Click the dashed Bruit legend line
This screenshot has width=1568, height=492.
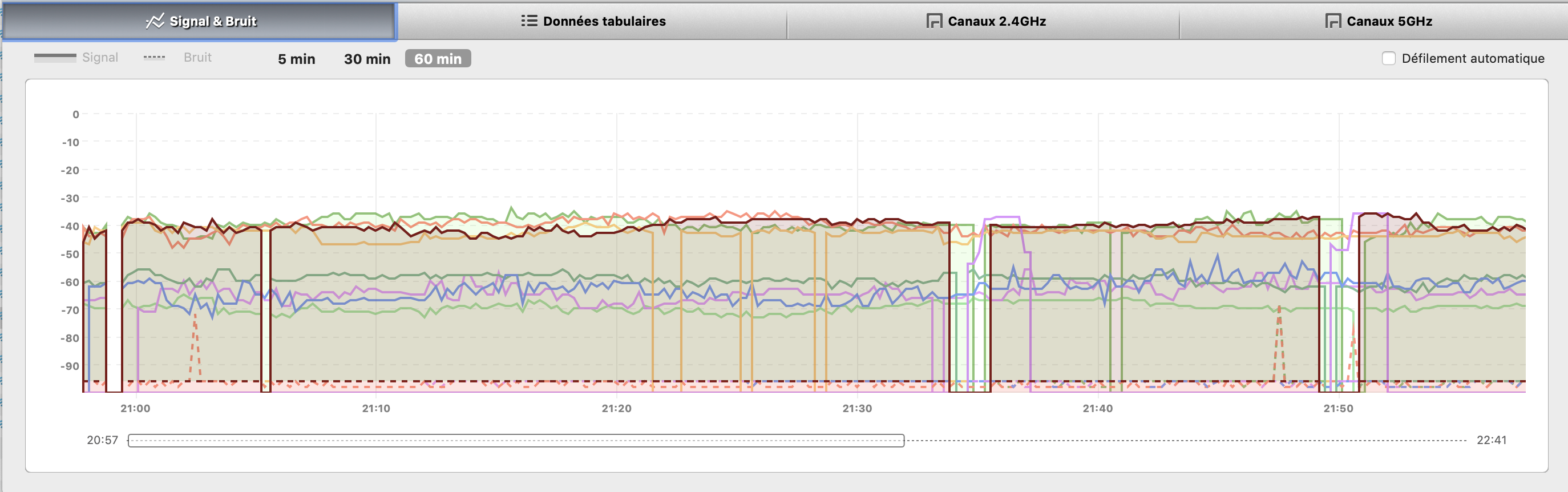tap(154, 57)
